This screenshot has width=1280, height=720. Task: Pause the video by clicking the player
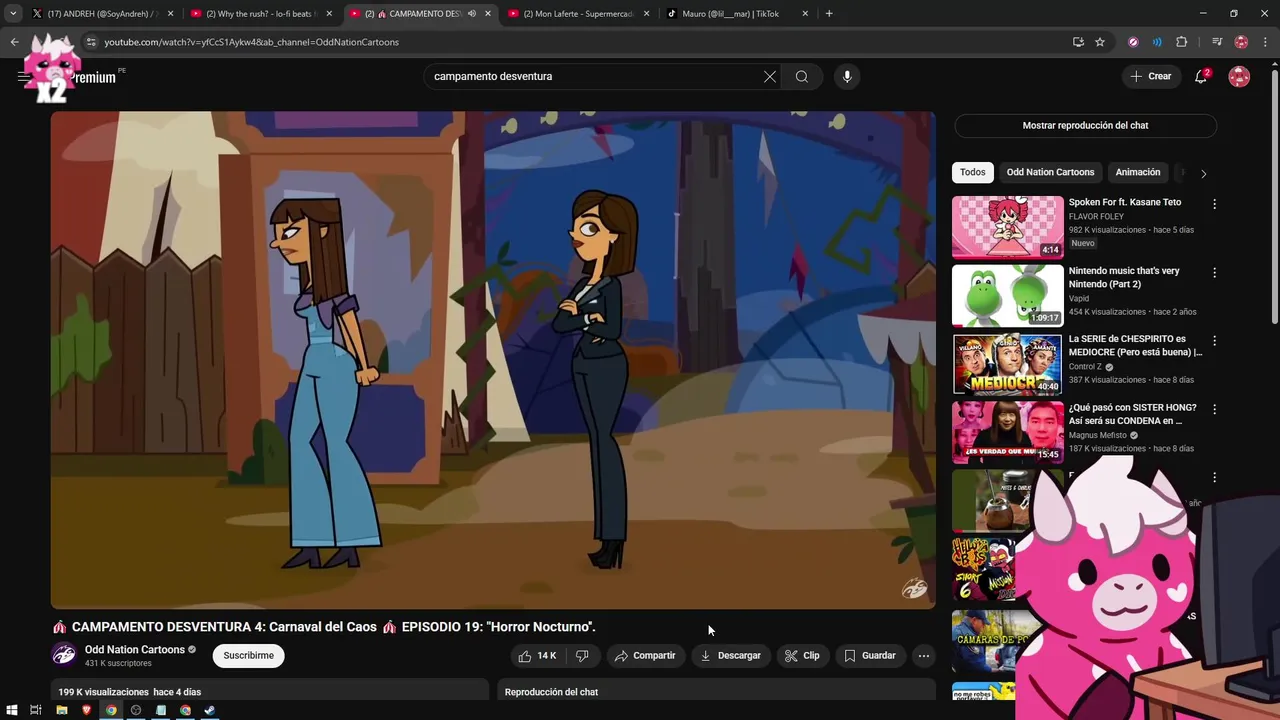pos(493,360)
